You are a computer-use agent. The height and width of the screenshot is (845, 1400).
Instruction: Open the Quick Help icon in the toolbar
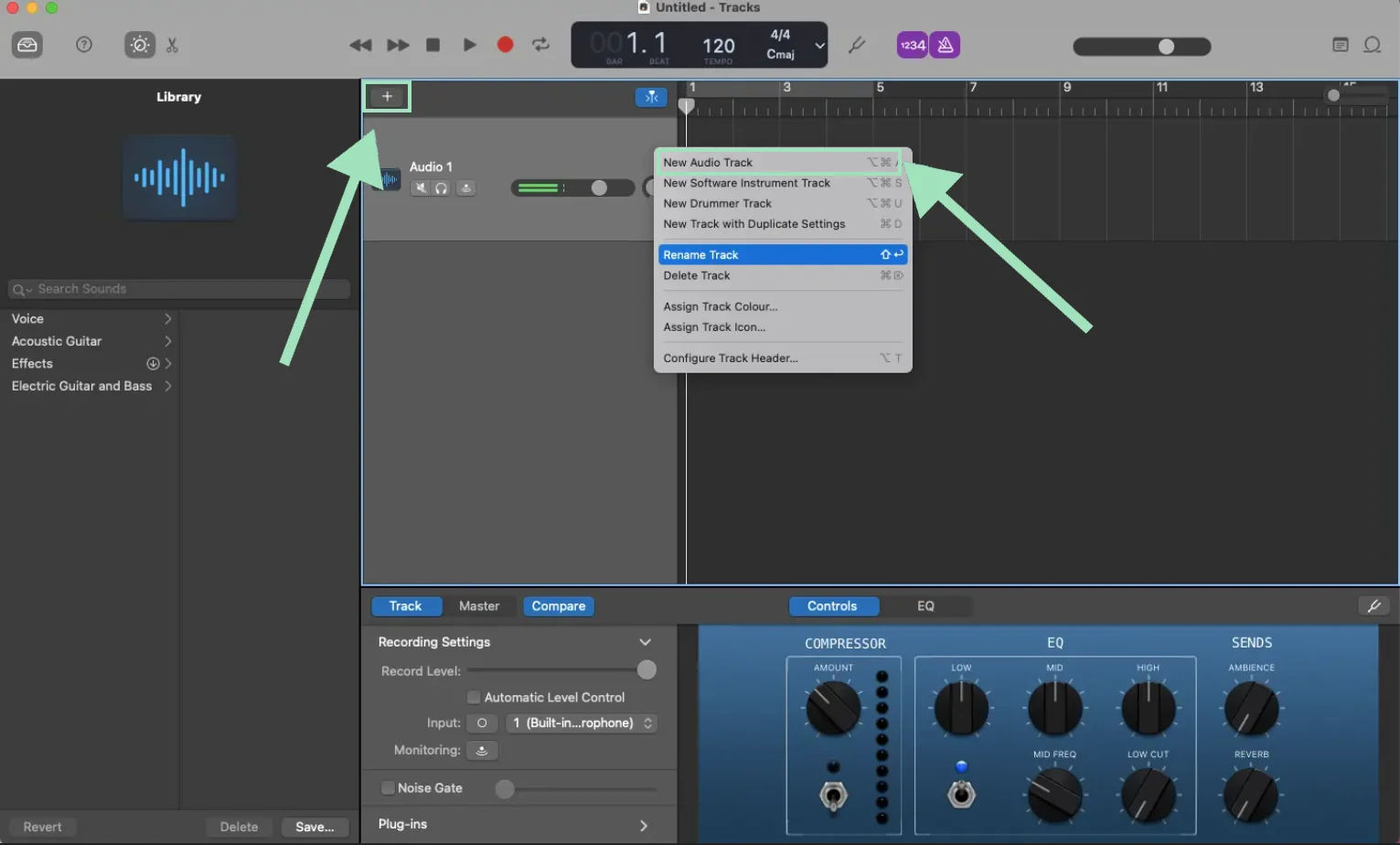coord(83,44)
